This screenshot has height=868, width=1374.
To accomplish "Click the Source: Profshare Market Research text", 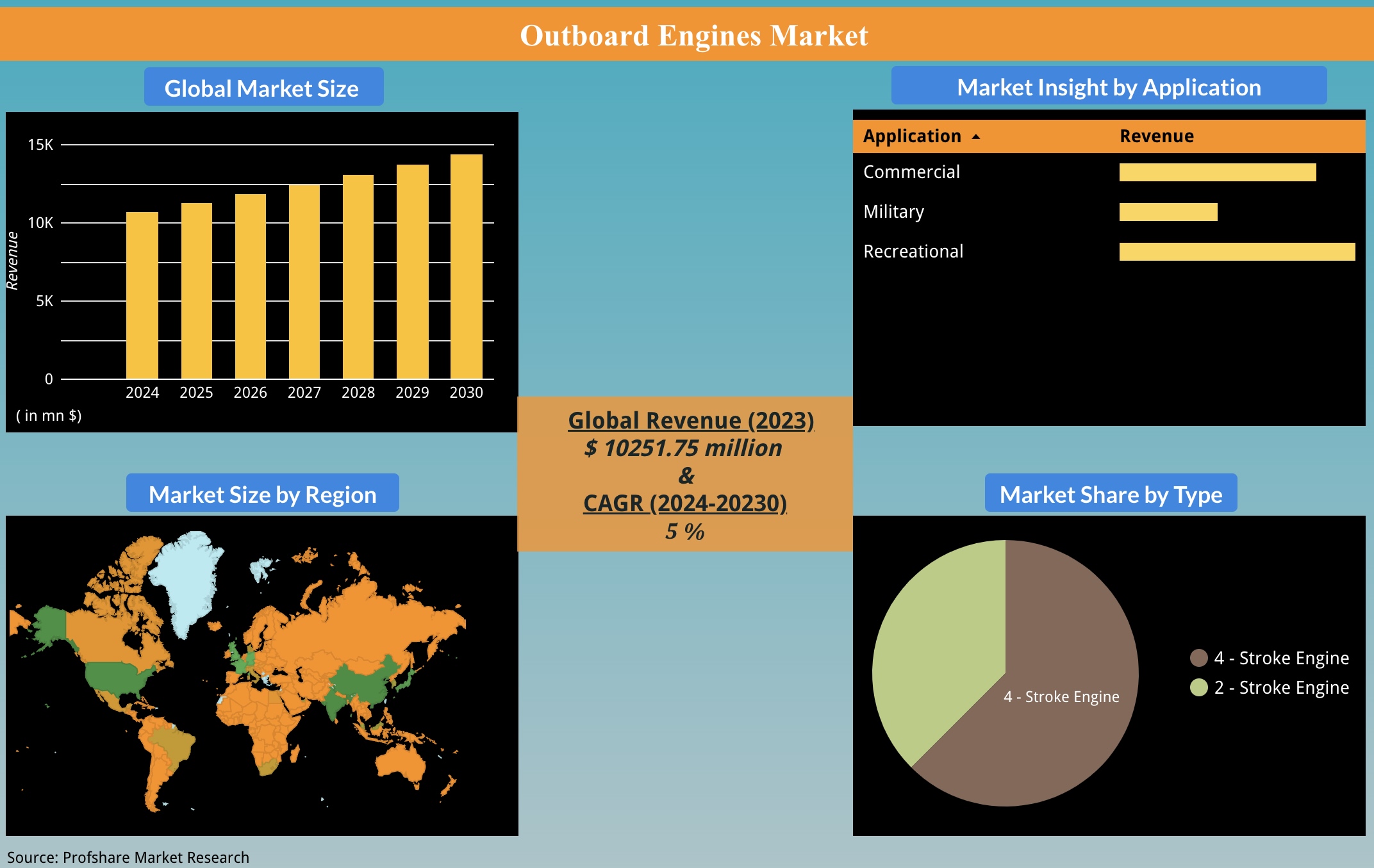I will click(128, 857).
